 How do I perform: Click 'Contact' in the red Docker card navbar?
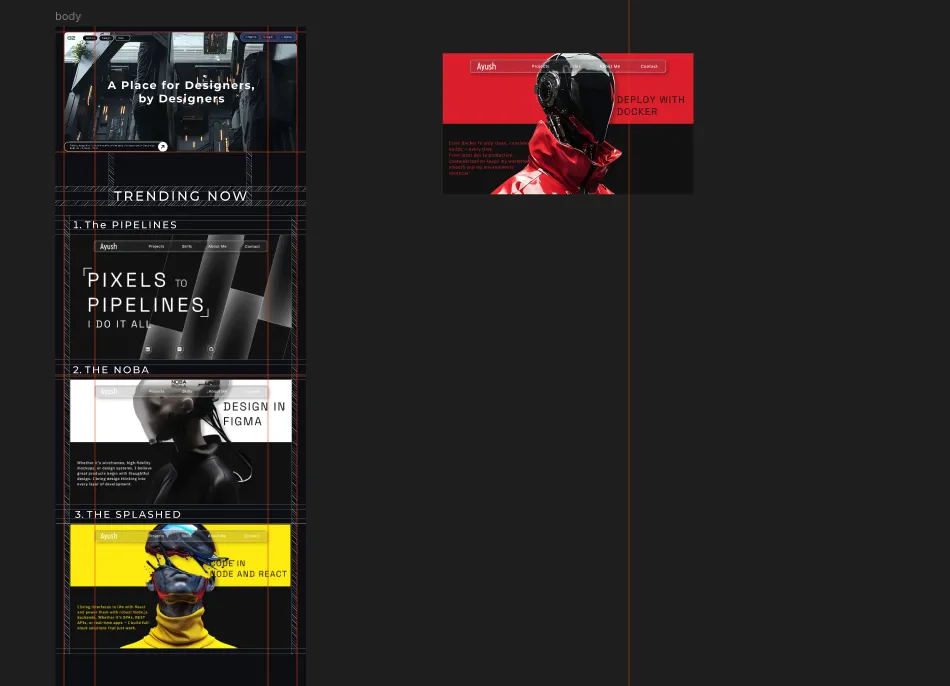[x=649, y=67]
